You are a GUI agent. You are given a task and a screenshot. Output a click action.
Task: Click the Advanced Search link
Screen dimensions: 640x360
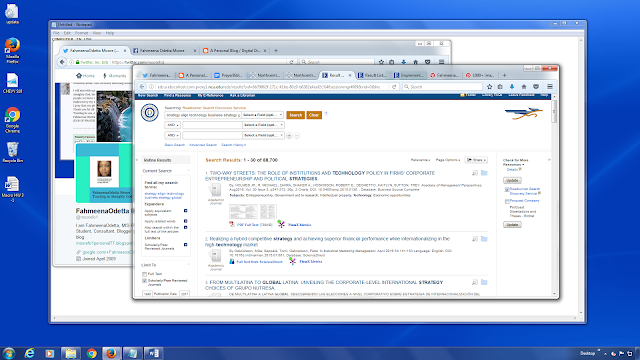tap(203, 145)
